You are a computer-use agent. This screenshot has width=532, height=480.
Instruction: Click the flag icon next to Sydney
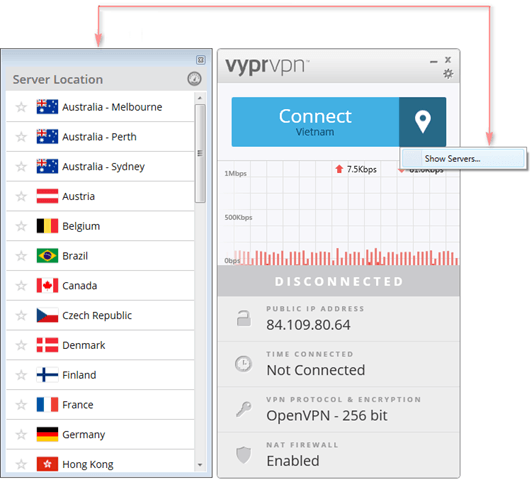coord(47,167)
